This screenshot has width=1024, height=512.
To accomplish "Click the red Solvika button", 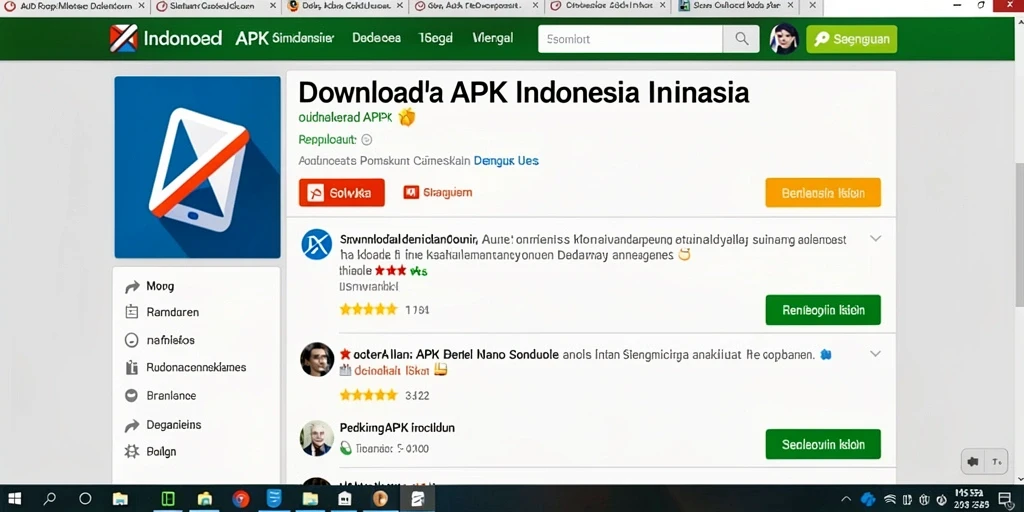I will click(342, 193).
